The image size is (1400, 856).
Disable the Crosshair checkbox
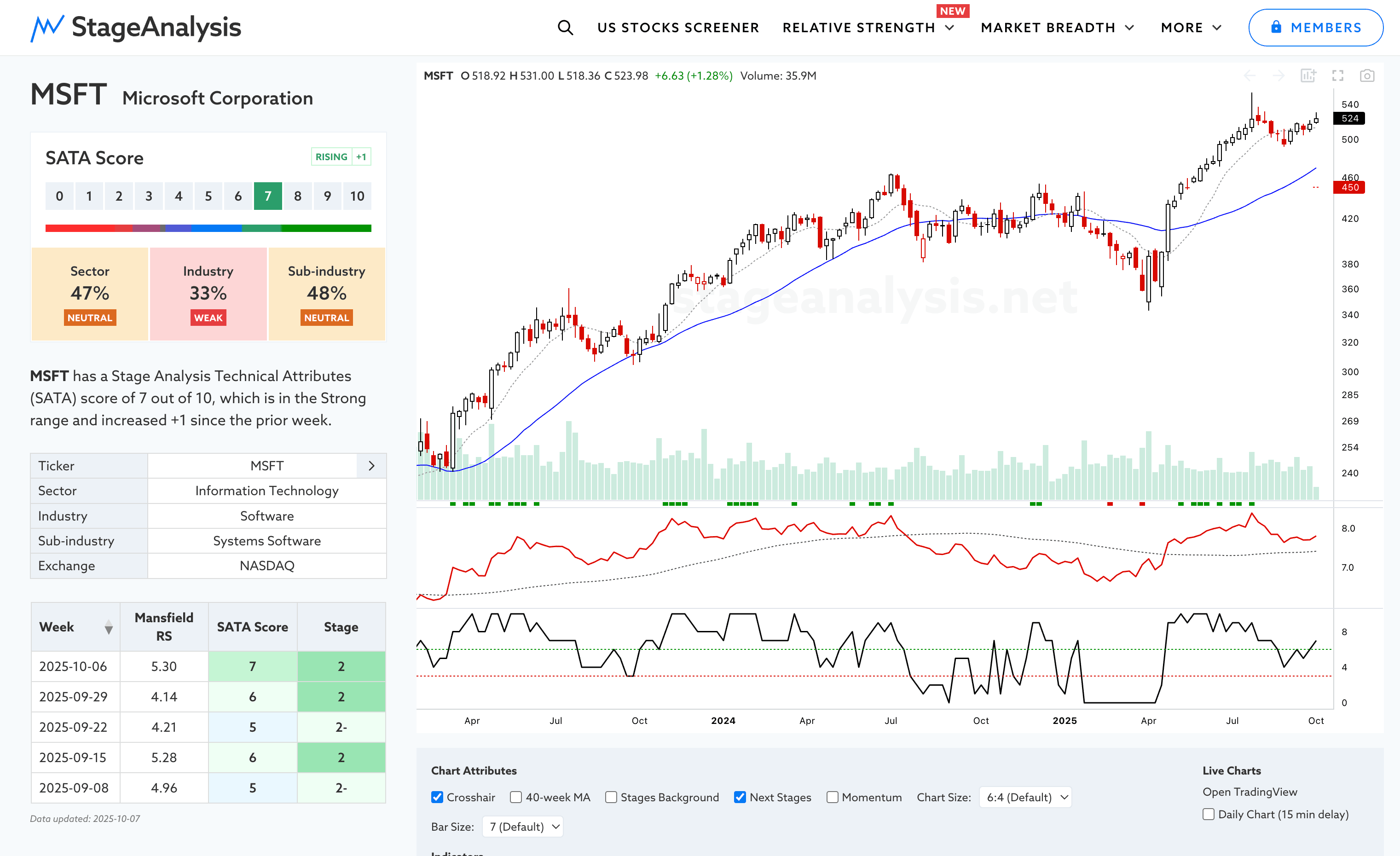click(437, 797)
